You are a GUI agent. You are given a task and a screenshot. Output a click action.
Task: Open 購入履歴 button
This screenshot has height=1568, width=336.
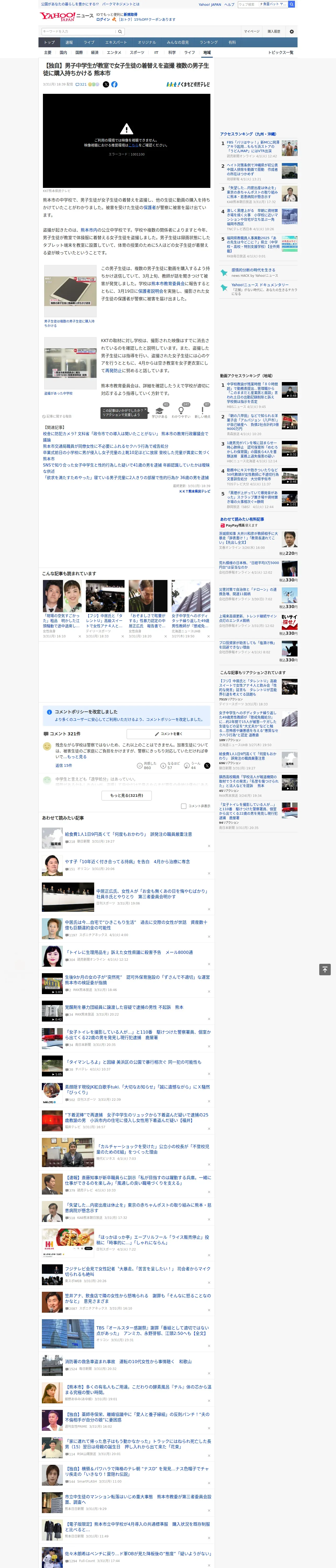point(274,32)
